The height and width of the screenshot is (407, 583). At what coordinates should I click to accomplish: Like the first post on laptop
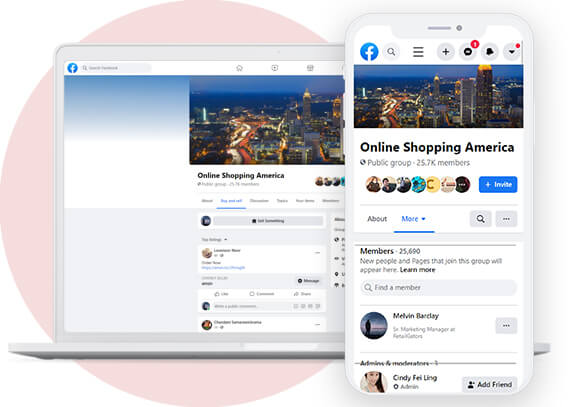(x=222, y=294)
